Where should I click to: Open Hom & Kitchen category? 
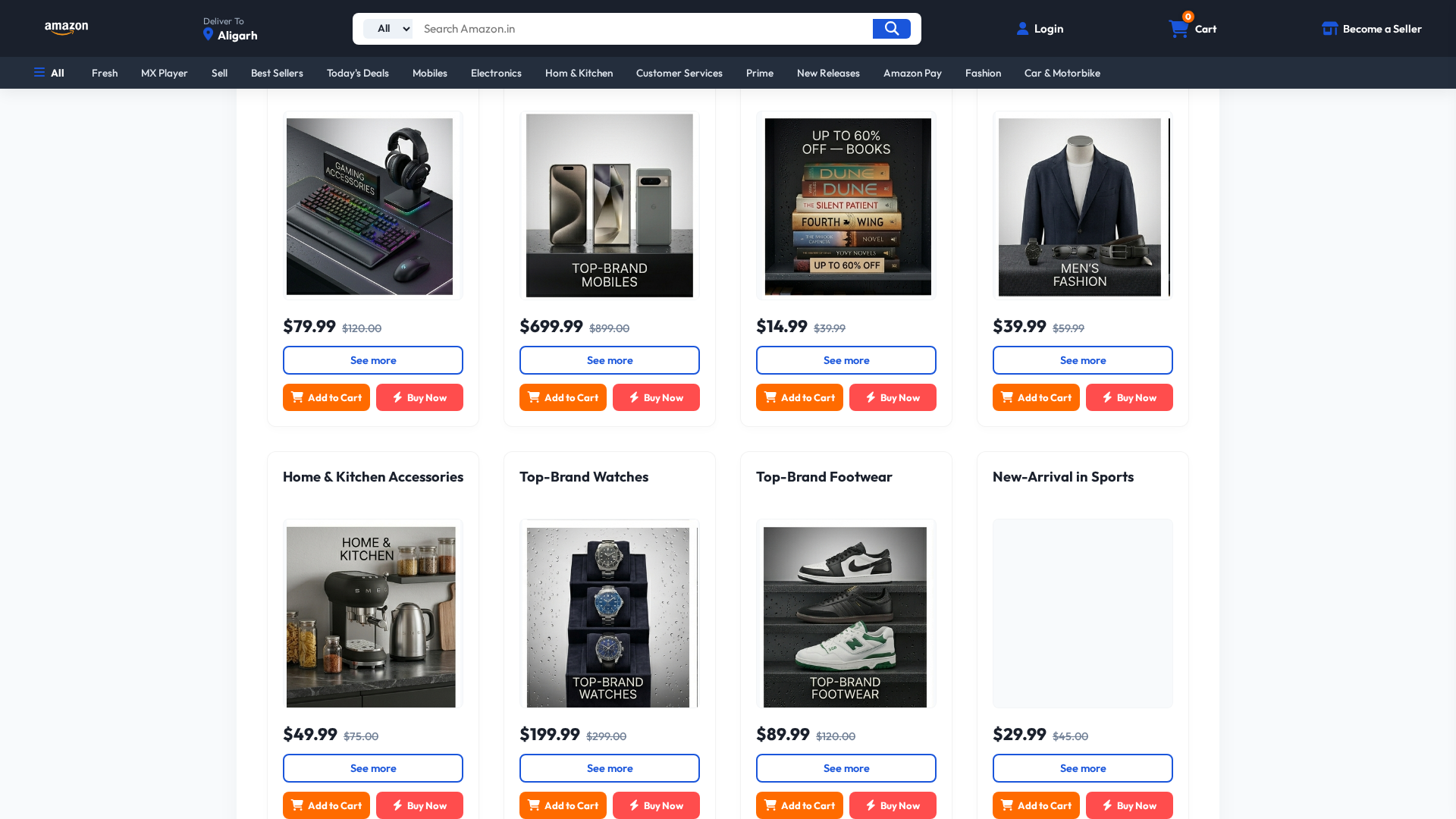[x=579, y=73]
